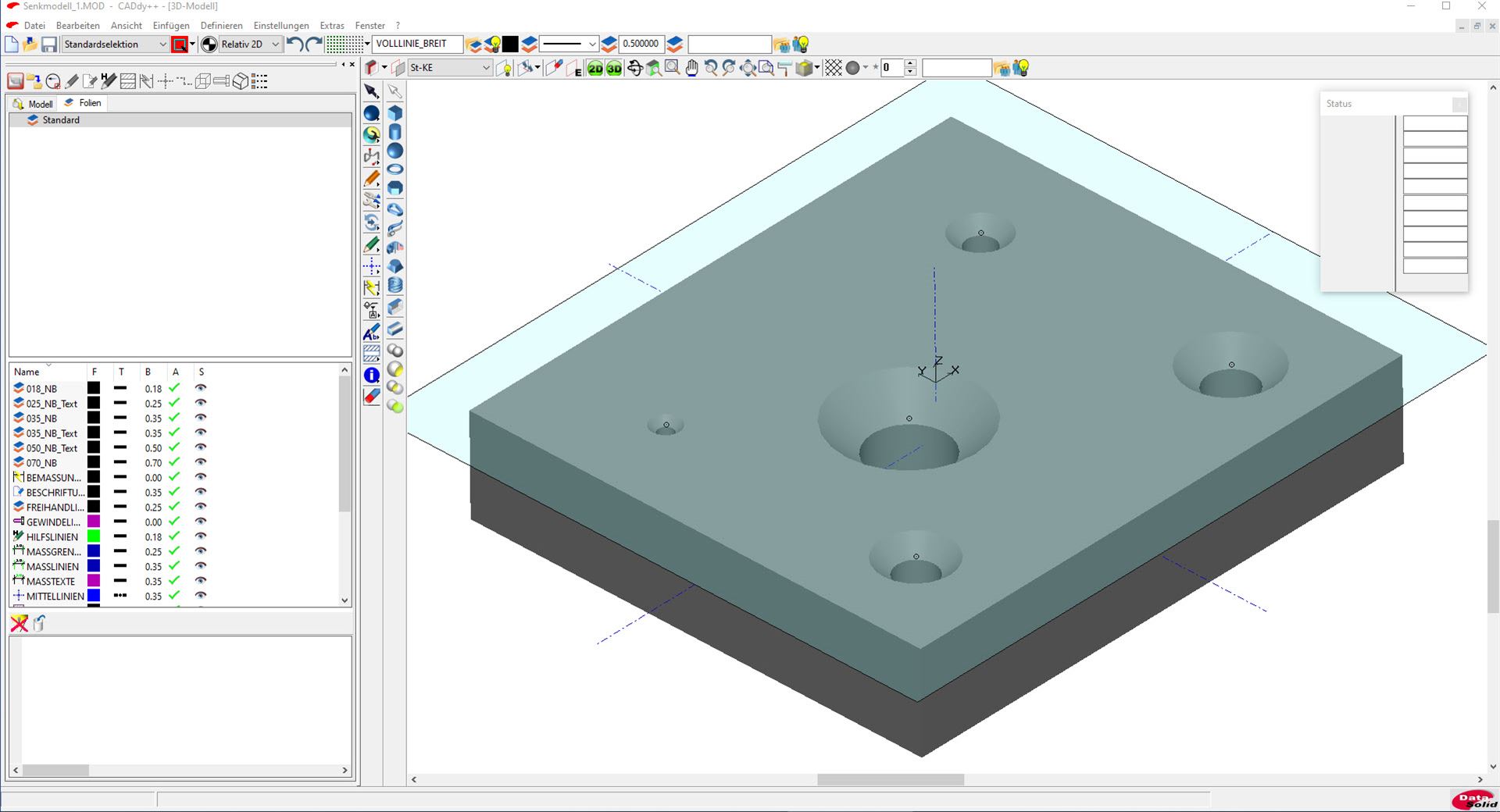Click the hatched mesh display icon
The height and width of the screenshot is (812, 1500).
tap(834, 69)
